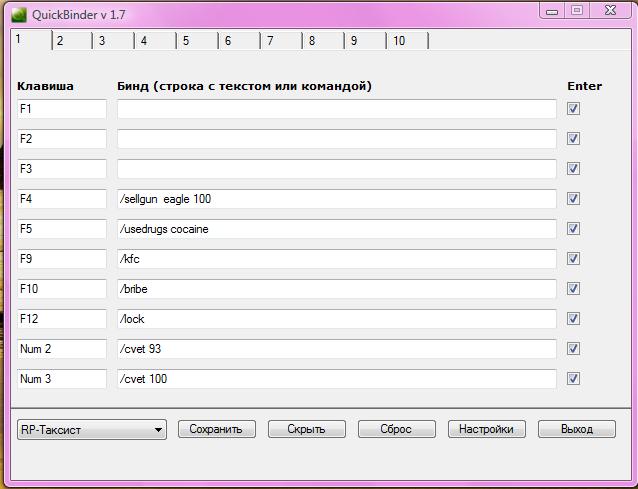Click the Выход exit button
Viewport: 638px width, 489px height.
point(577,429)
